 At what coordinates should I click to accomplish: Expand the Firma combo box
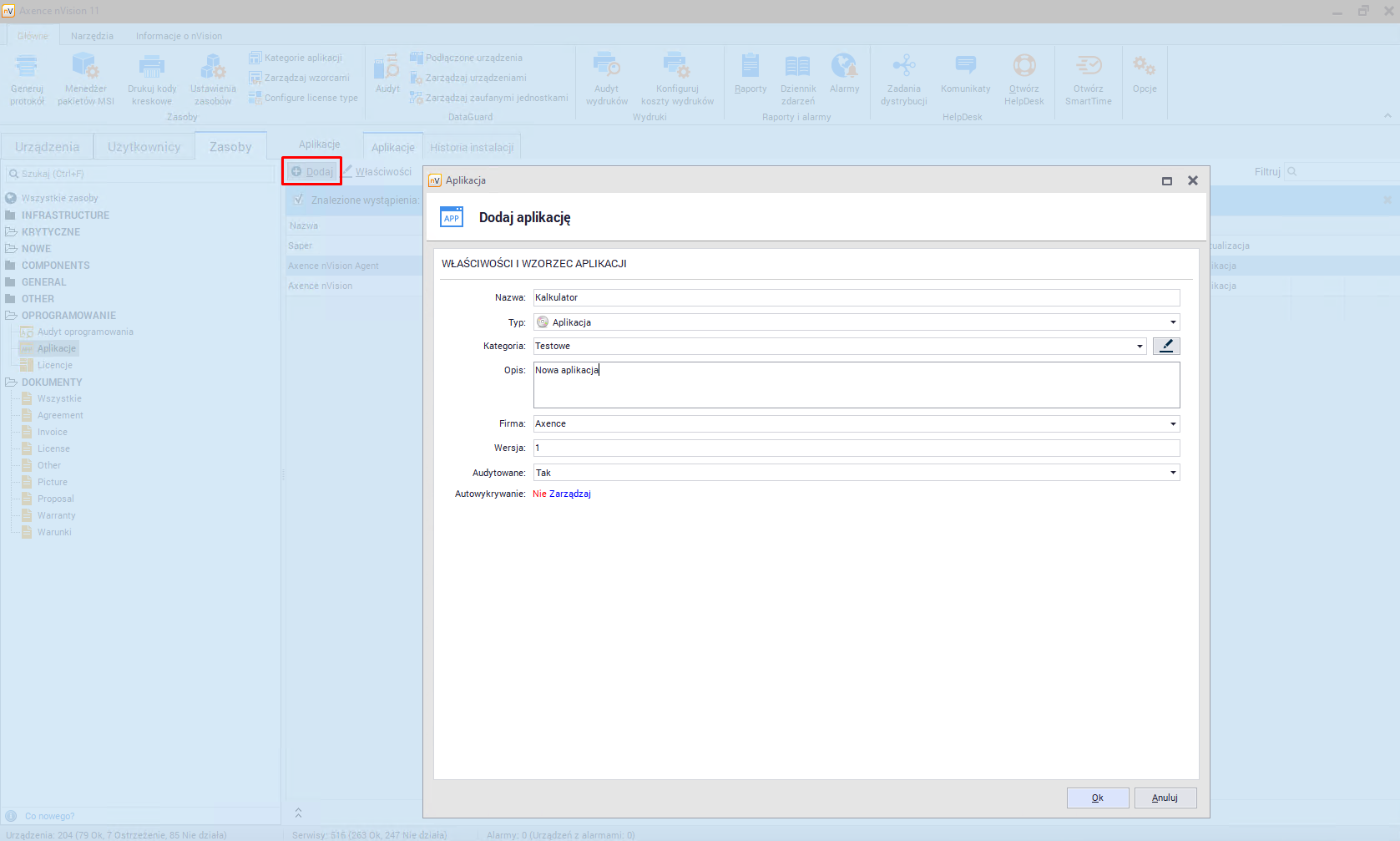(x=1172, y=424)
